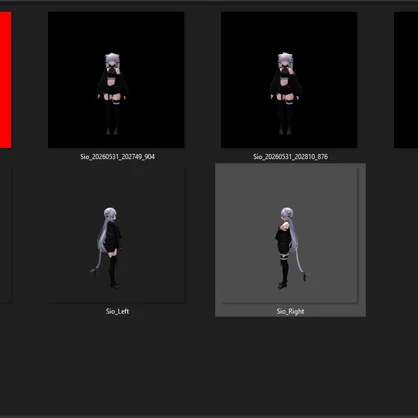Select the red thumbnail at the left edge
Viewport: 418px width, 418px height.
[6, 80]
